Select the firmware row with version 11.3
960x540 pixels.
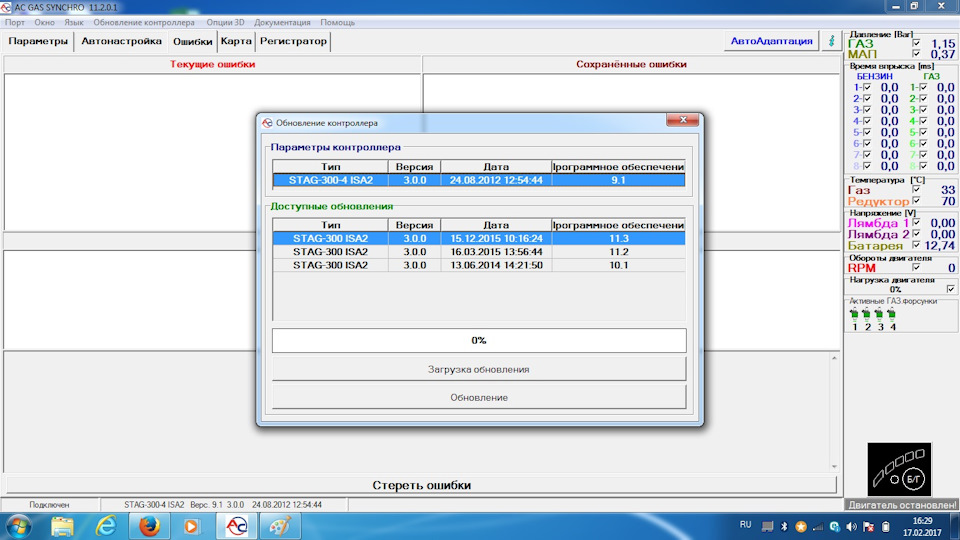click(479, 238)
